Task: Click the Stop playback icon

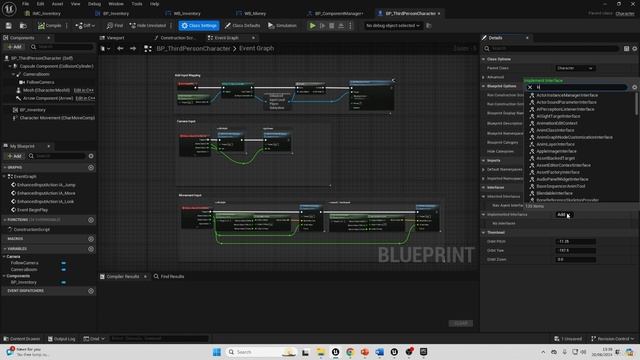Action: 331,25
